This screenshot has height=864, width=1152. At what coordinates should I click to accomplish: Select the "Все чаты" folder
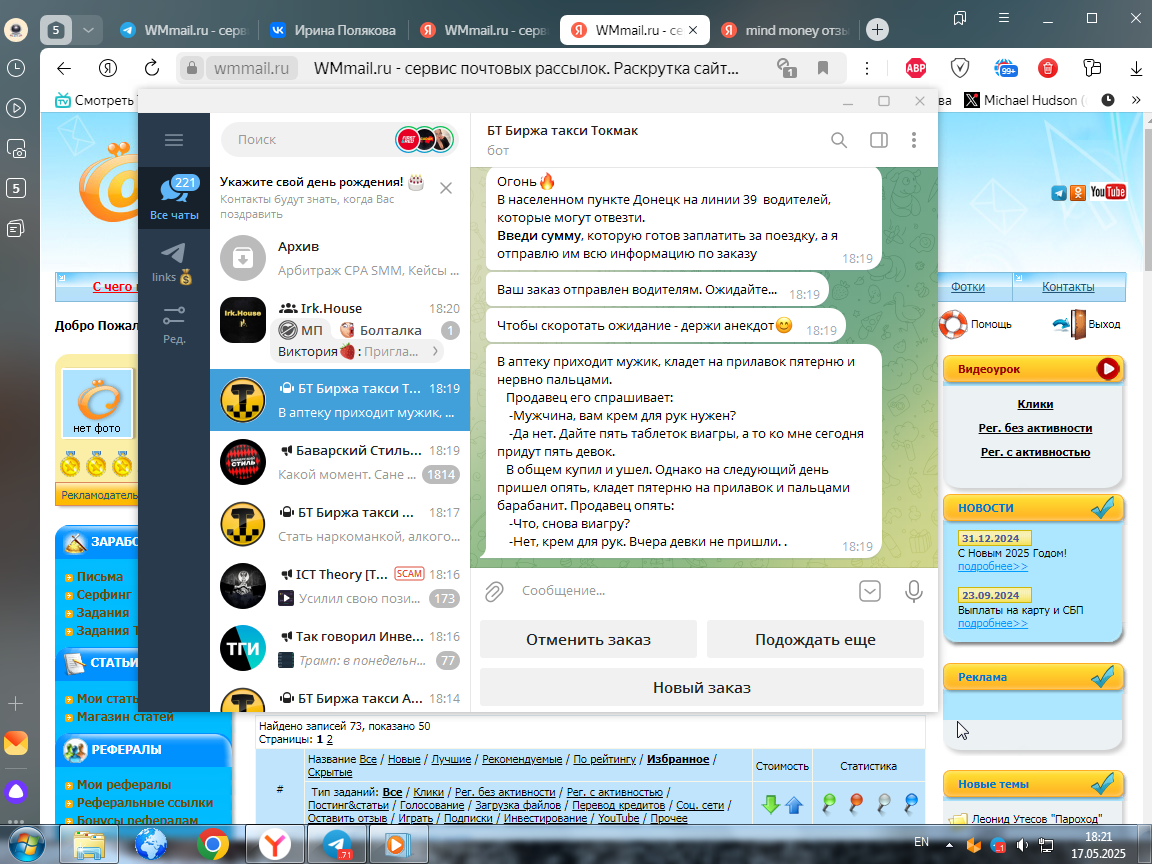(x=174, y=198)
